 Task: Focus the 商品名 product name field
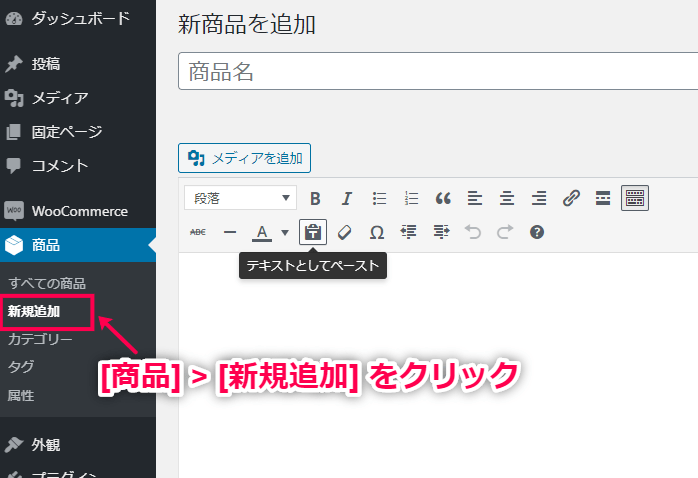click(x=438, y=71)
